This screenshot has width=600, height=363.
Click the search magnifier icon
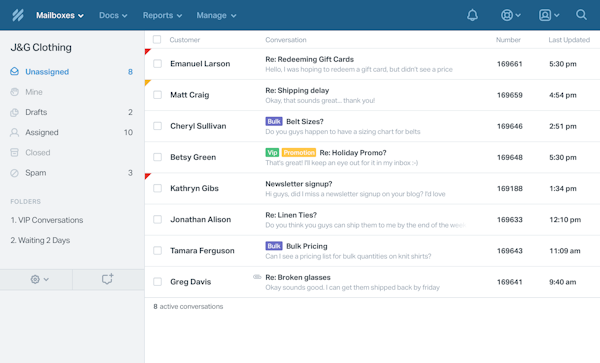pyautogui.click(x=581, y=15)
